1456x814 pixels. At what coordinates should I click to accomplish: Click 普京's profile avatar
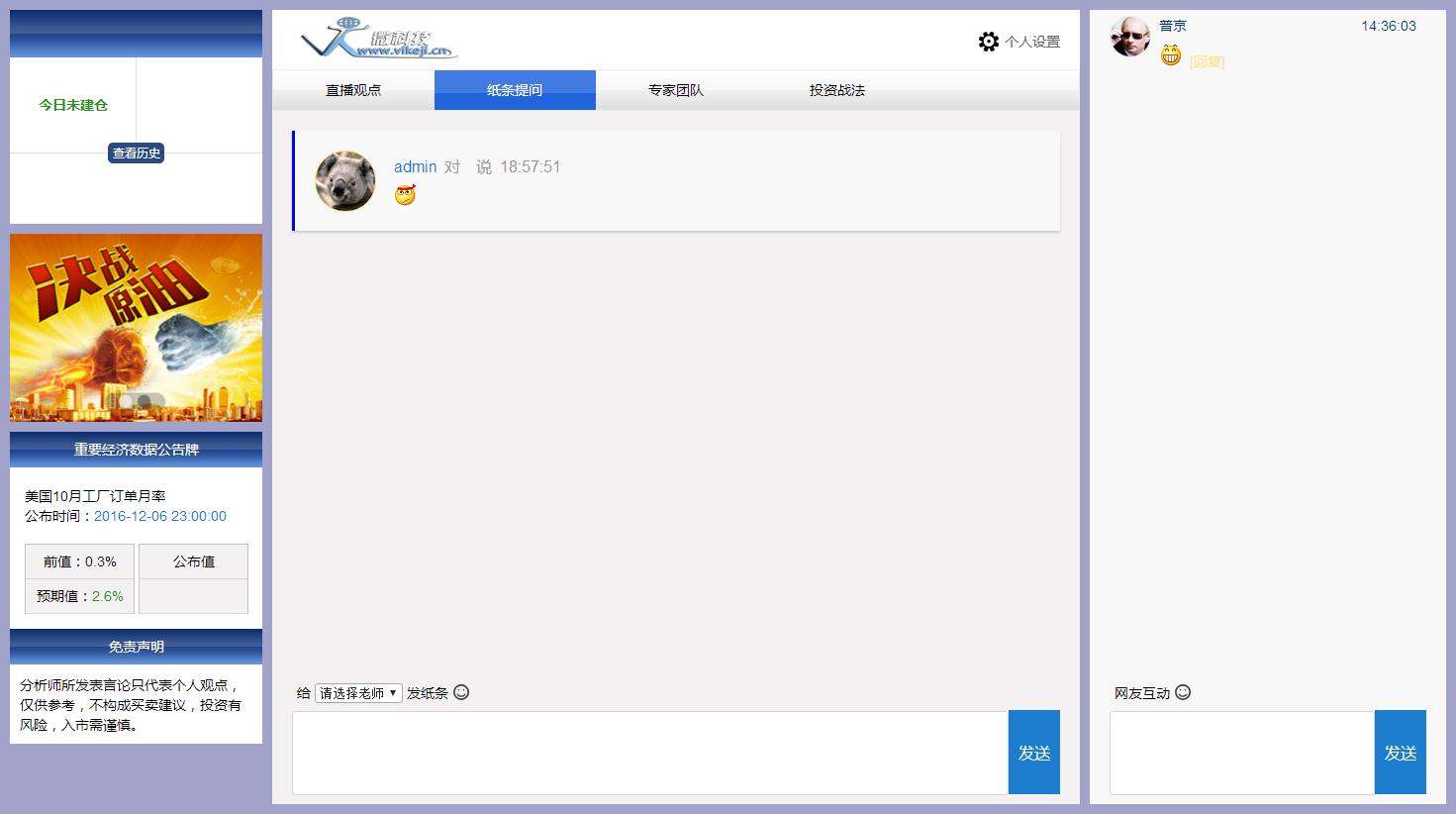click(x=1129, y=37)
